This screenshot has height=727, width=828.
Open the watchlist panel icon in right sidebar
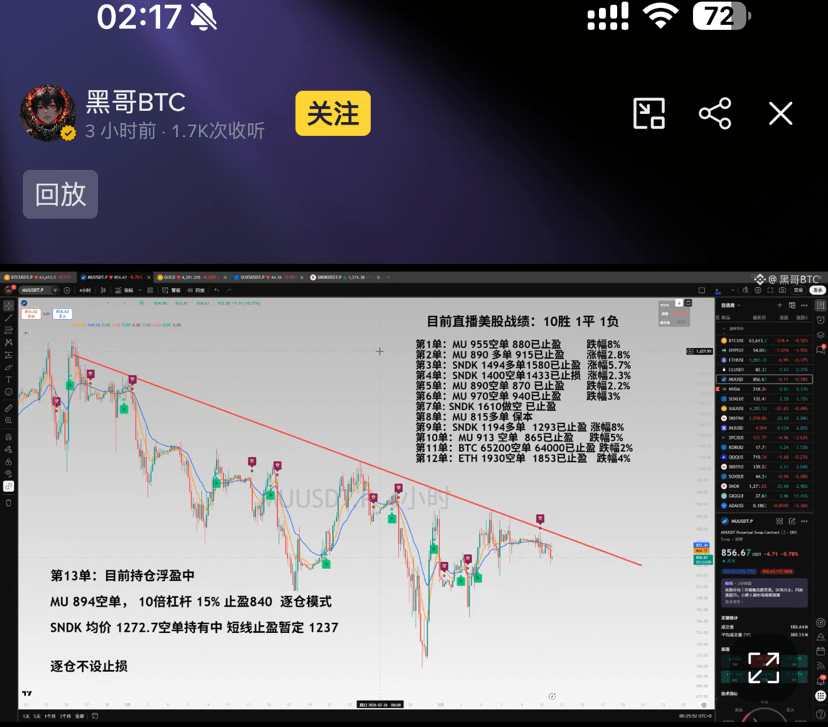821,305
